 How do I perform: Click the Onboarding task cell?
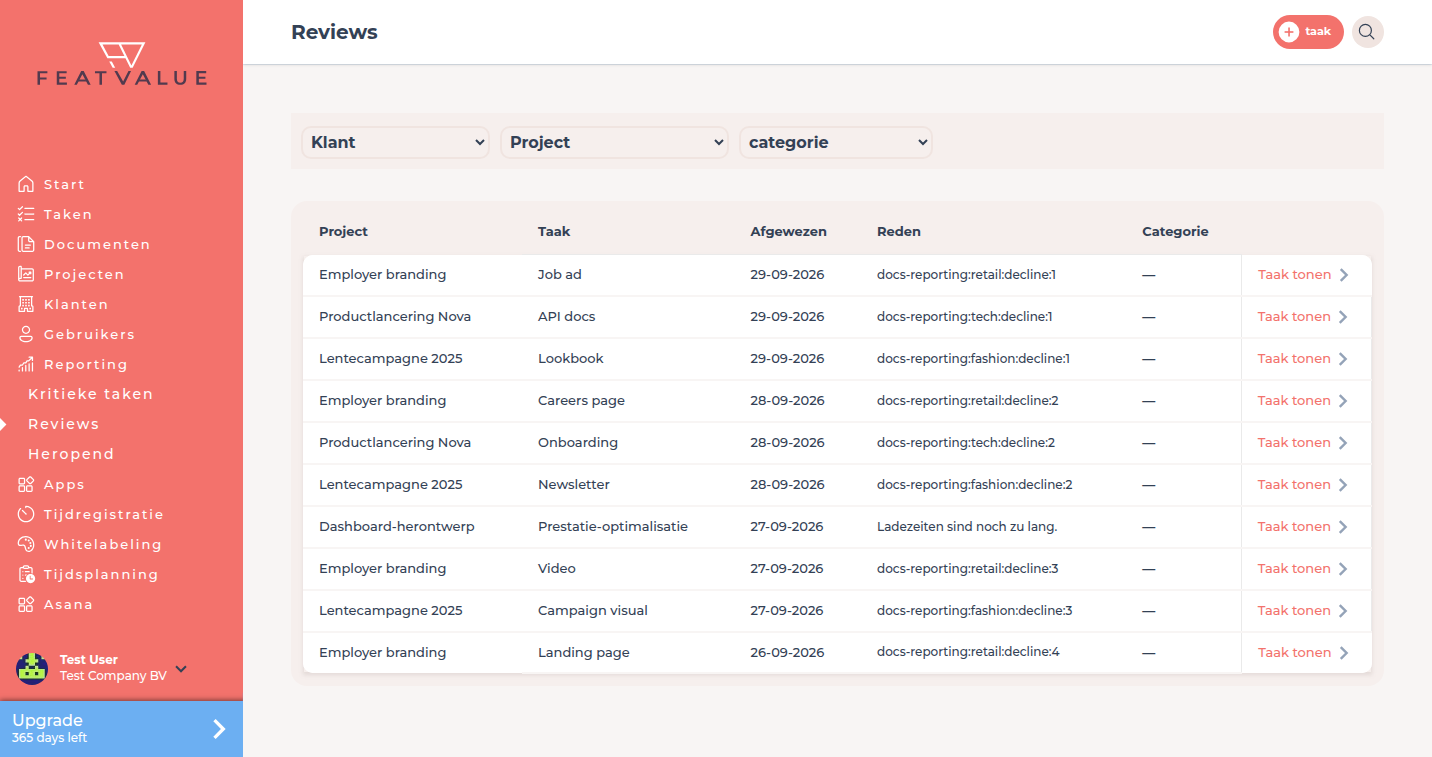point(578,443)
